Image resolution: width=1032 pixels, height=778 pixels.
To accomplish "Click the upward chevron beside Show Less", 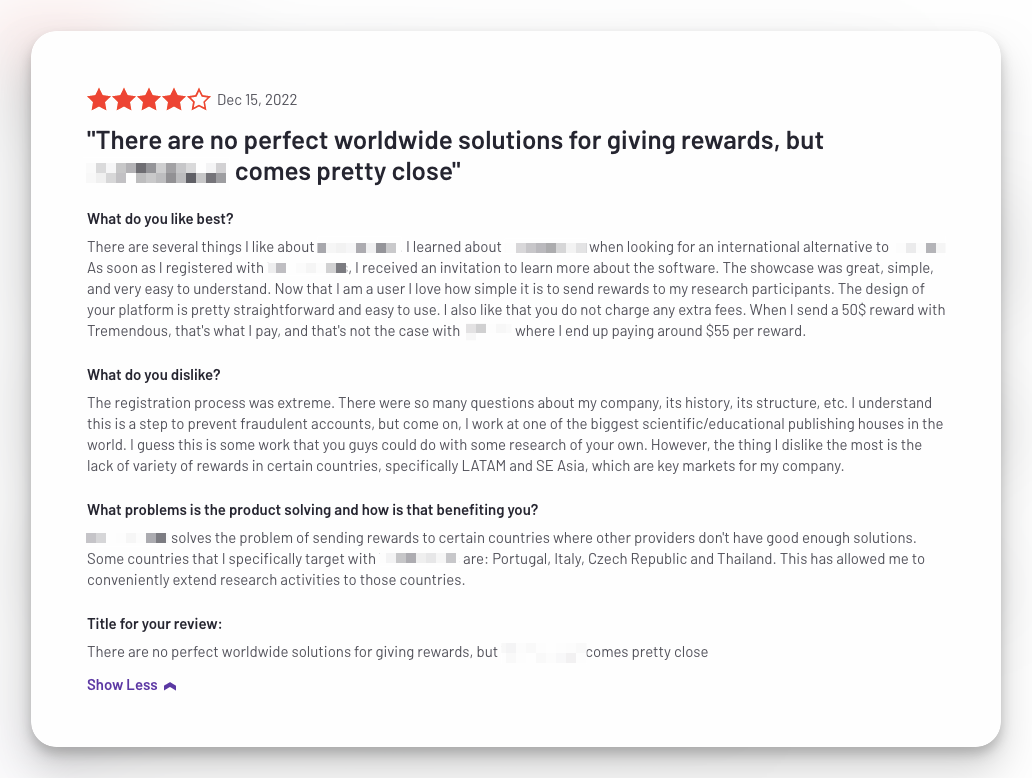I will pyautogui.click(x=170, y=686).
